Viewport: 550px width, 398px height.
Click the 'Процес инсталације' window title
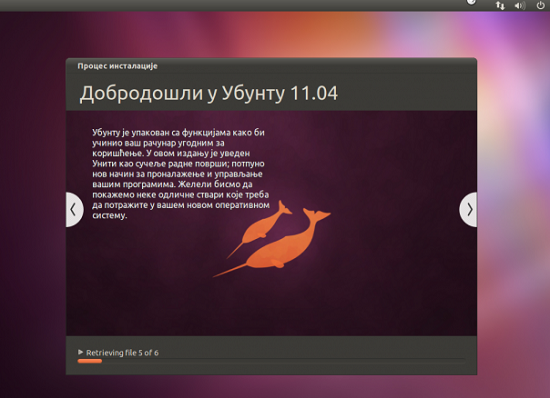118,66
